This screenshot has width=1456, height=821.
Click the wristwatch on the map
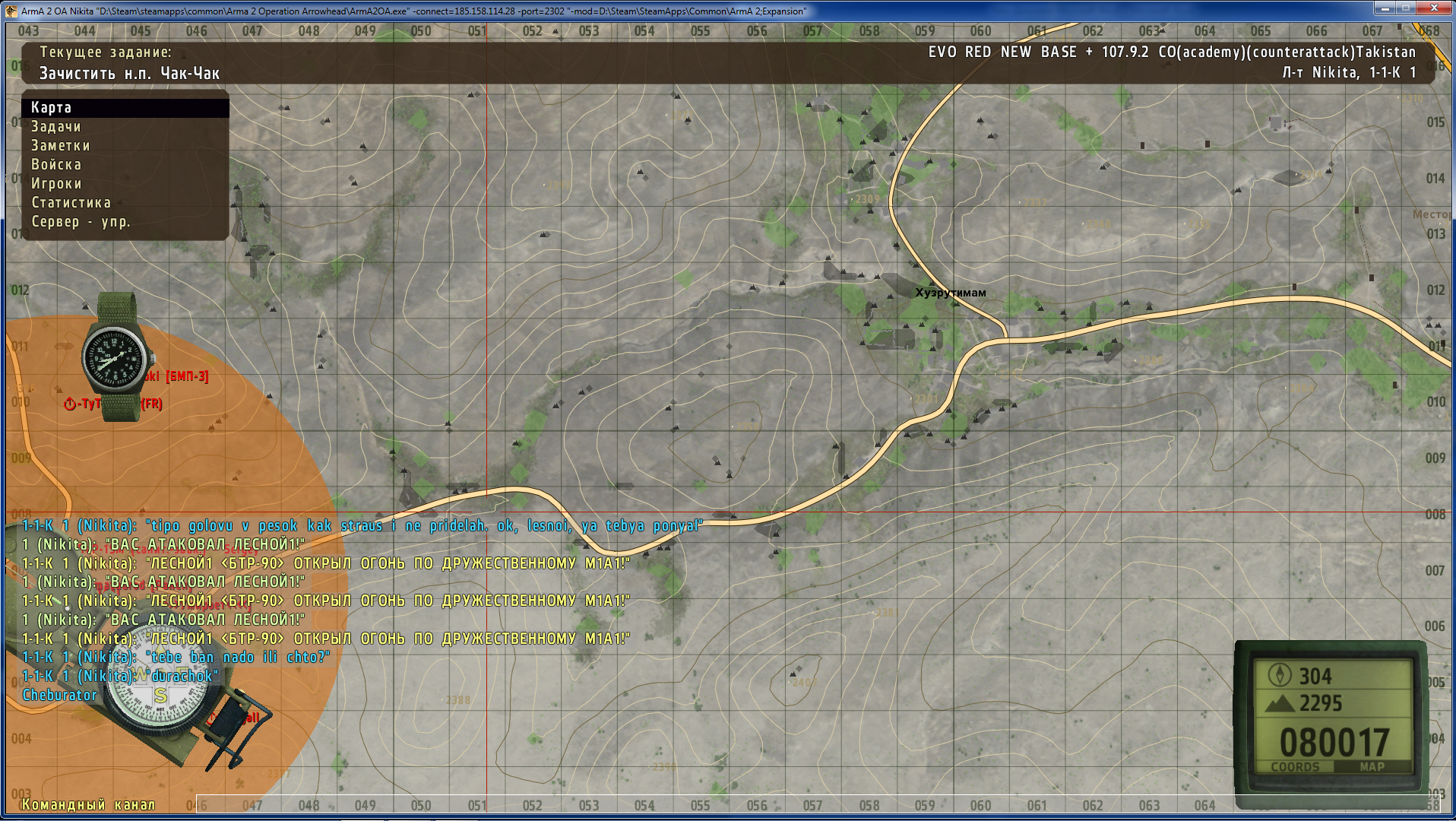tap(117, 357)
